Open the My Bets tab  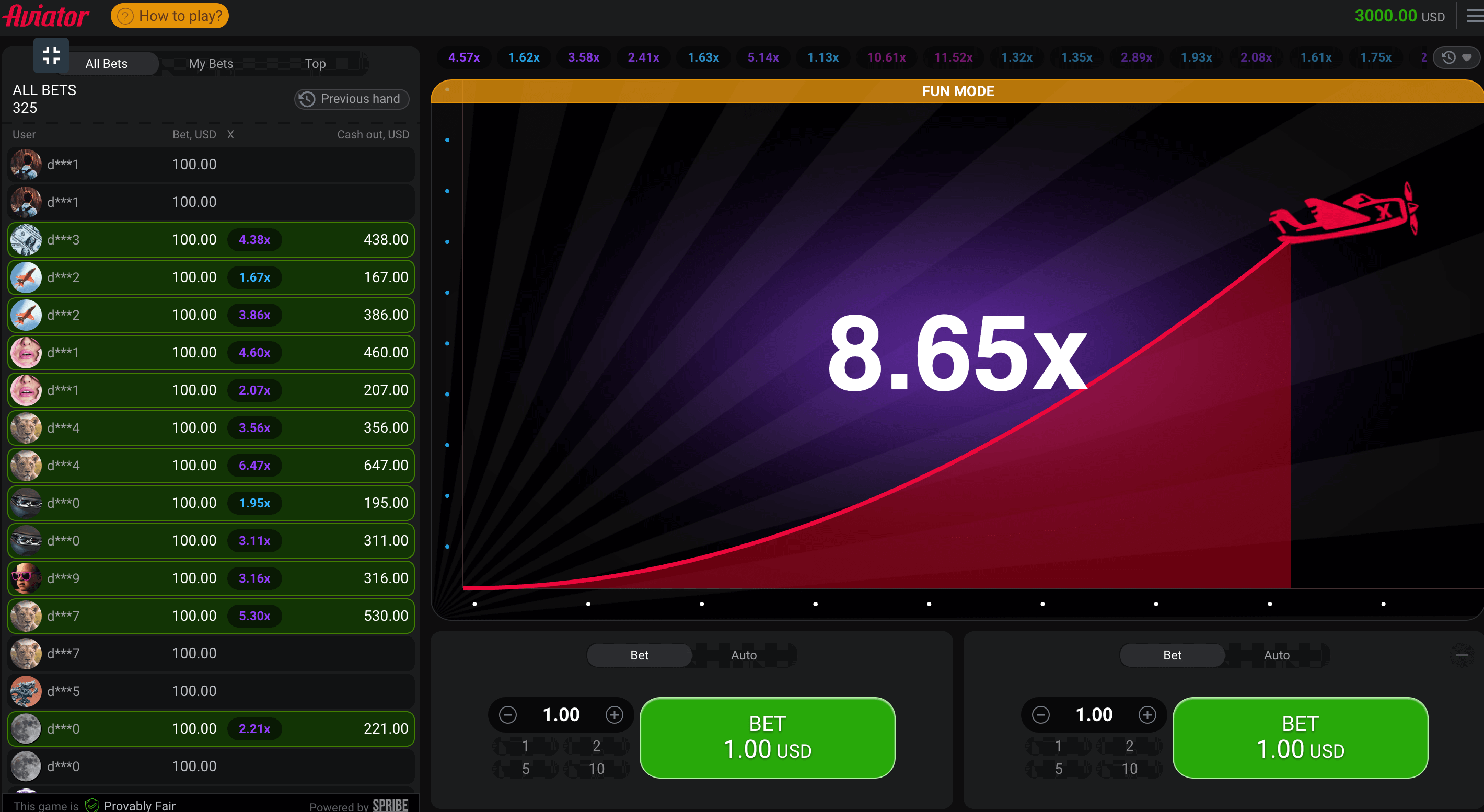[x=211, y=64]
